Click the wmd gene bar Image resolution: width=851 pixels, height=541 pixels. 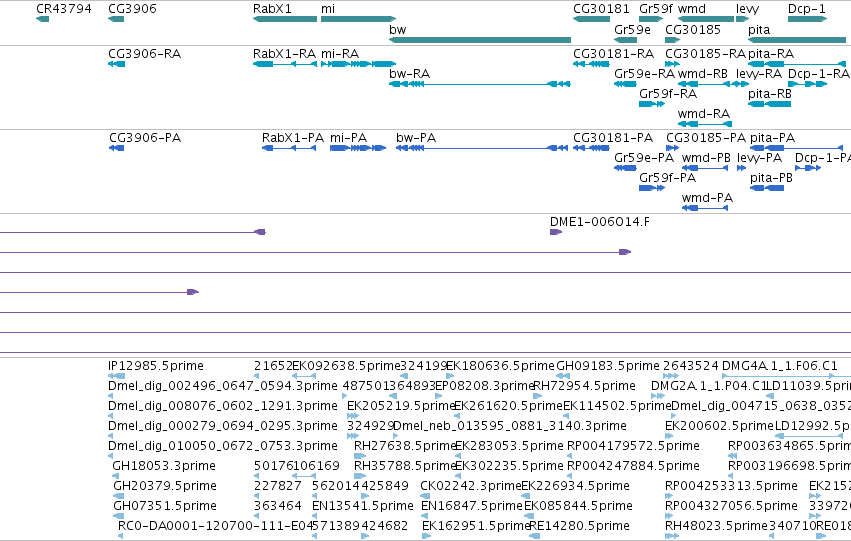pos(706,19)
